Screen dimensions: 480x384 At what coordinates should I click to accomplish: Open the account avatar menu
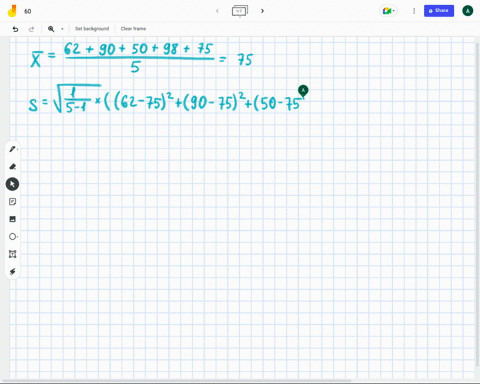coord(468,11)
